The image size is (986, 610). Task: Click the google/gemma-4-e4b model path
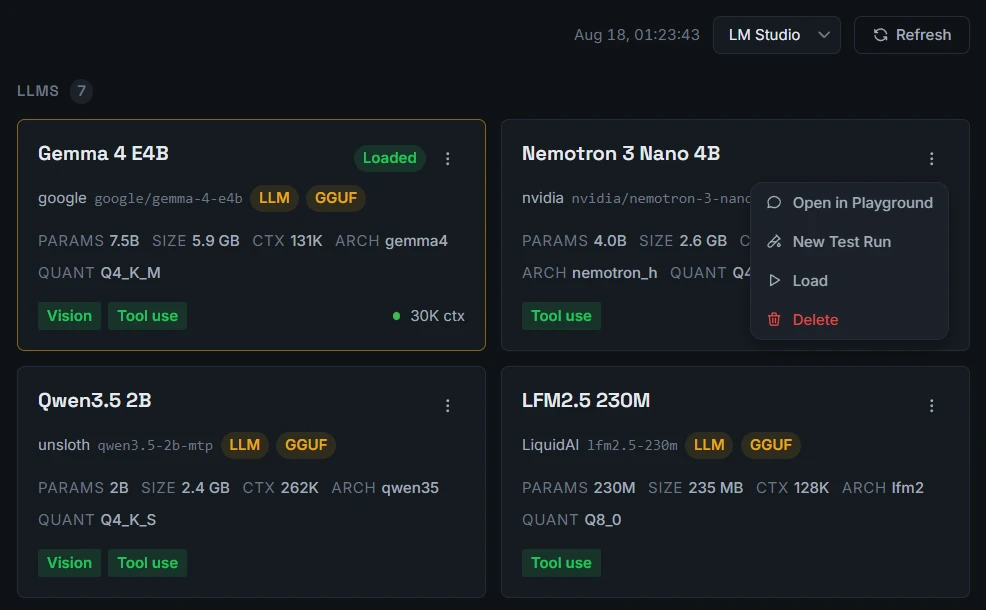click(x=169, y=199)
